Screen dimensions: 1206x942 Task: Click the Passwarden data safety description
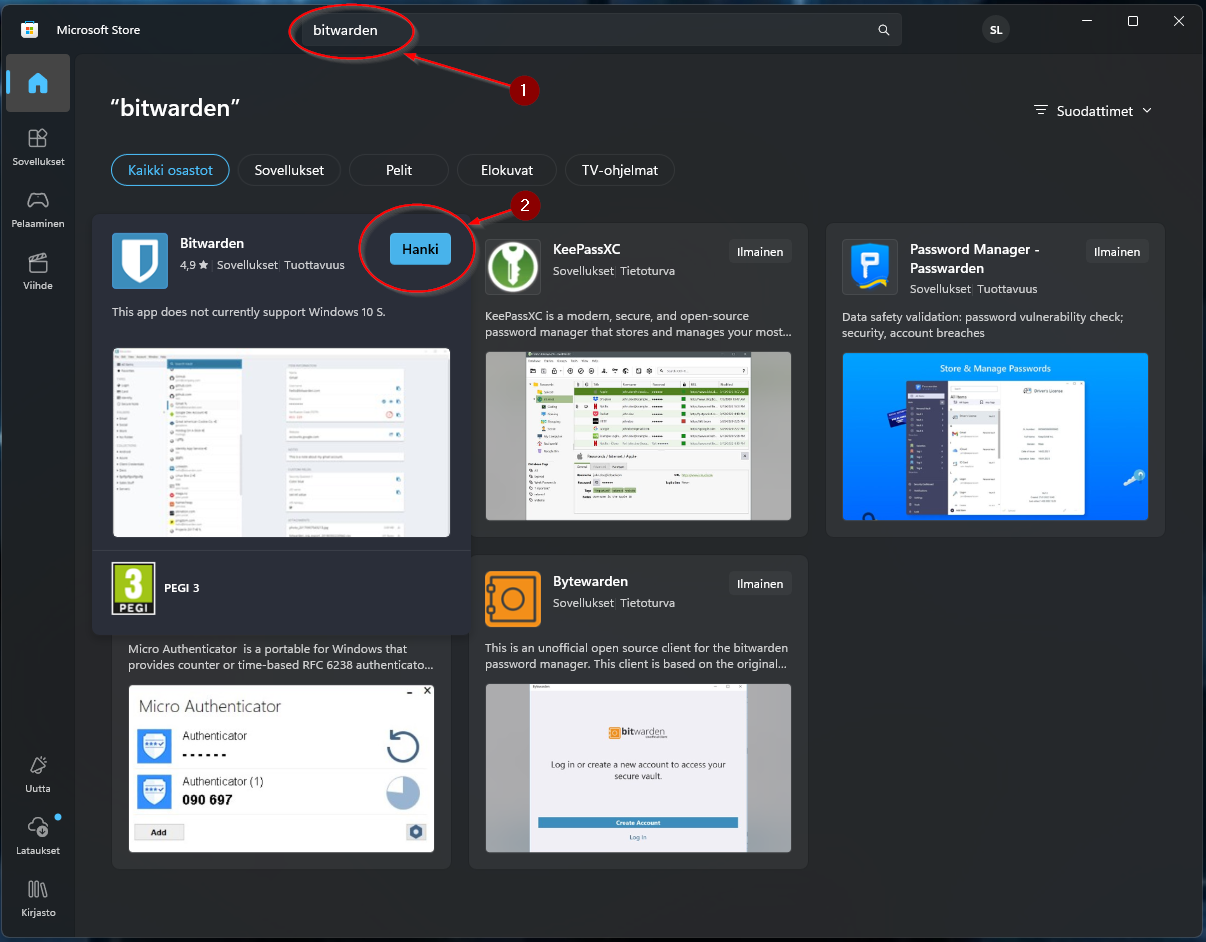[983, 325]
